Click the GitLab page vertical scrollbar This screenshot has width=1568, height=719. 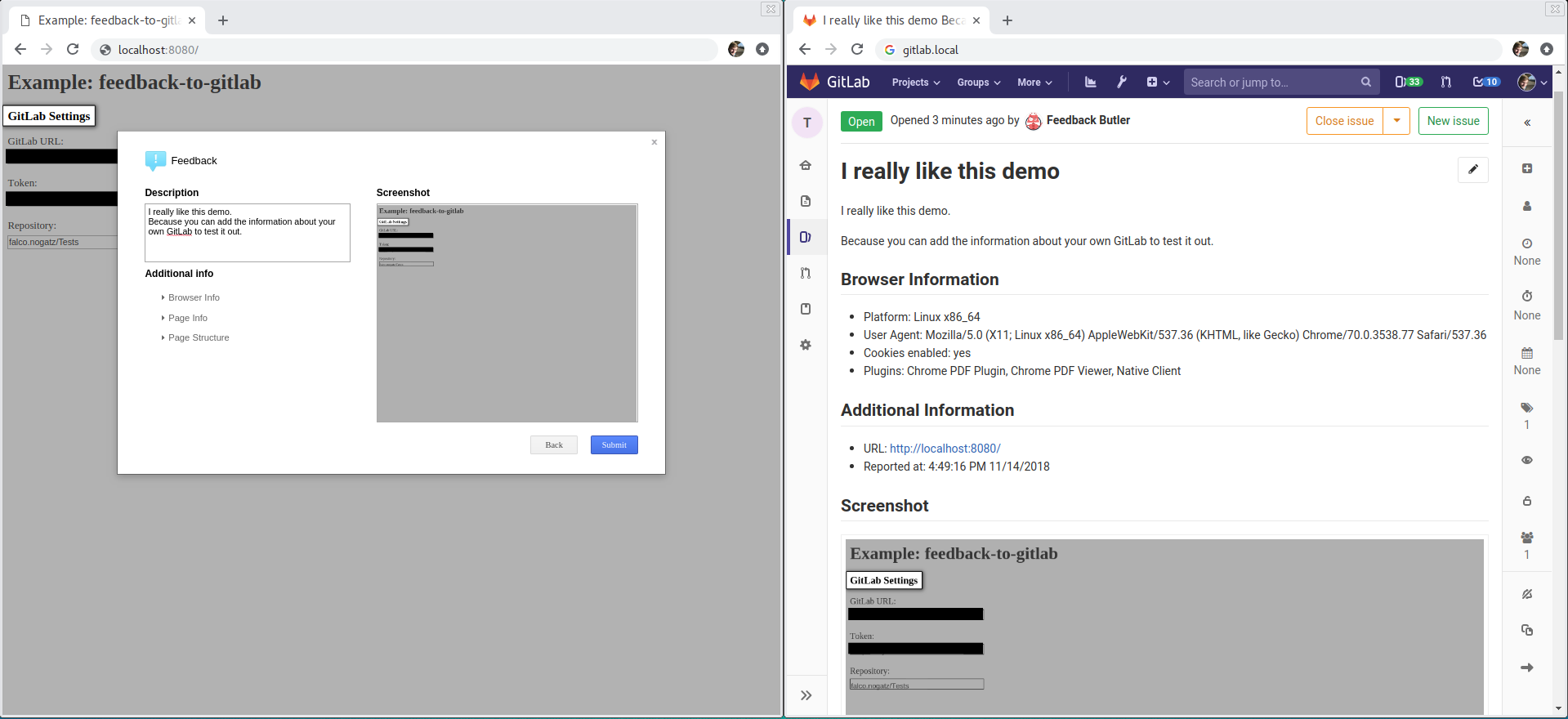pos(1558,216)
